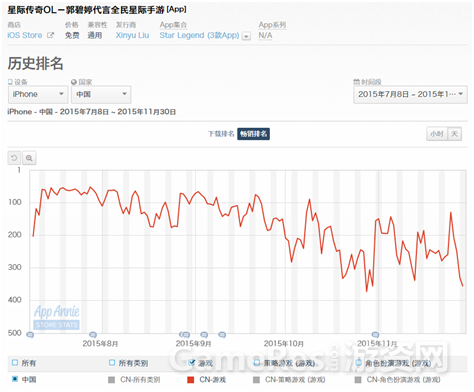The width and height of the screenshot is (474, 392).
Task: Switch to the 下载排名 tab
Action: (221, 134)
